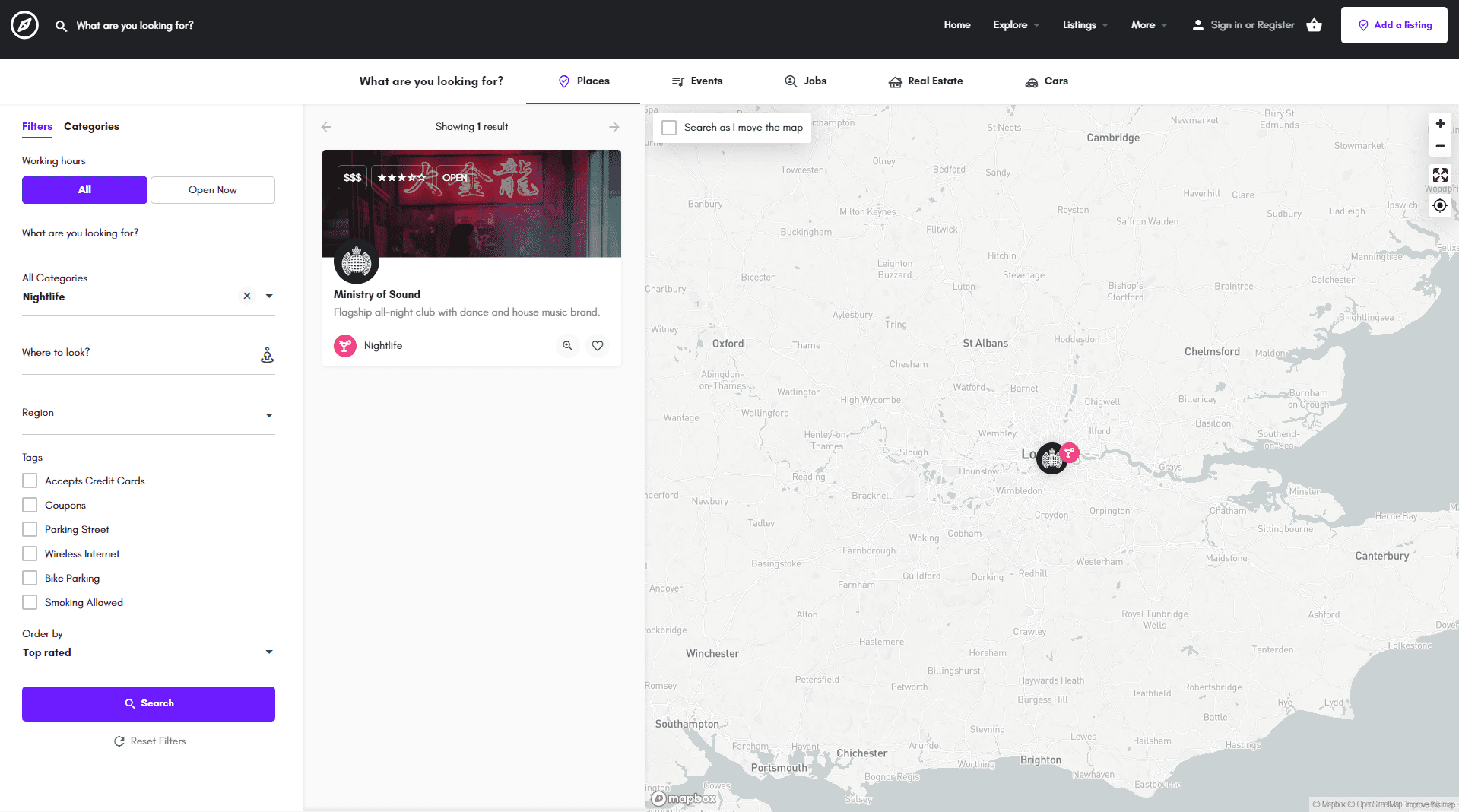Zoom out on the map

click(1439, 146)
